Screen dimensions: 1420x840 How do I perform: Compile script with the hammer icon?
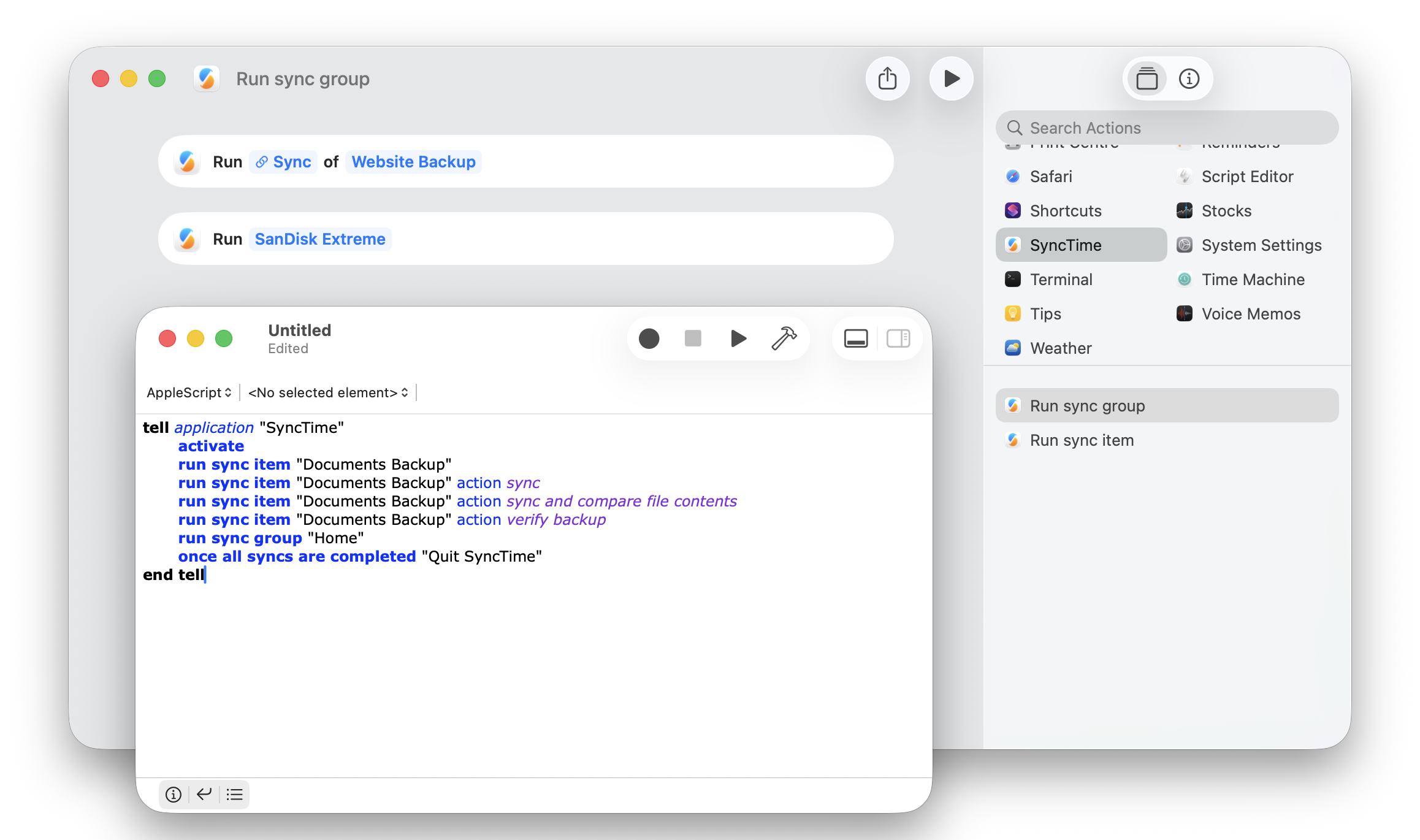pos(784,338)
